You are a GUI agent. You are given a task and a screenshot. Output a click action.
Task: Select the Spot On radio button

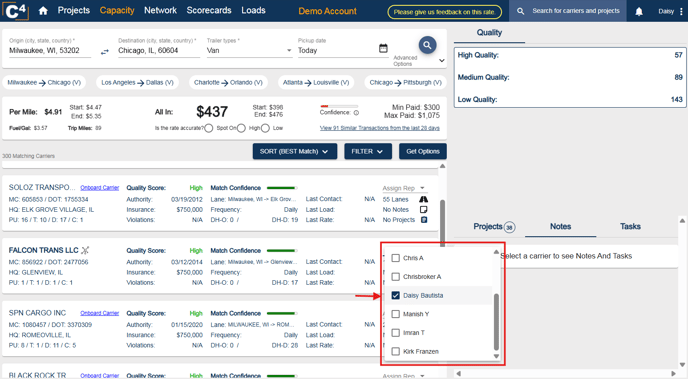[209, 128]
